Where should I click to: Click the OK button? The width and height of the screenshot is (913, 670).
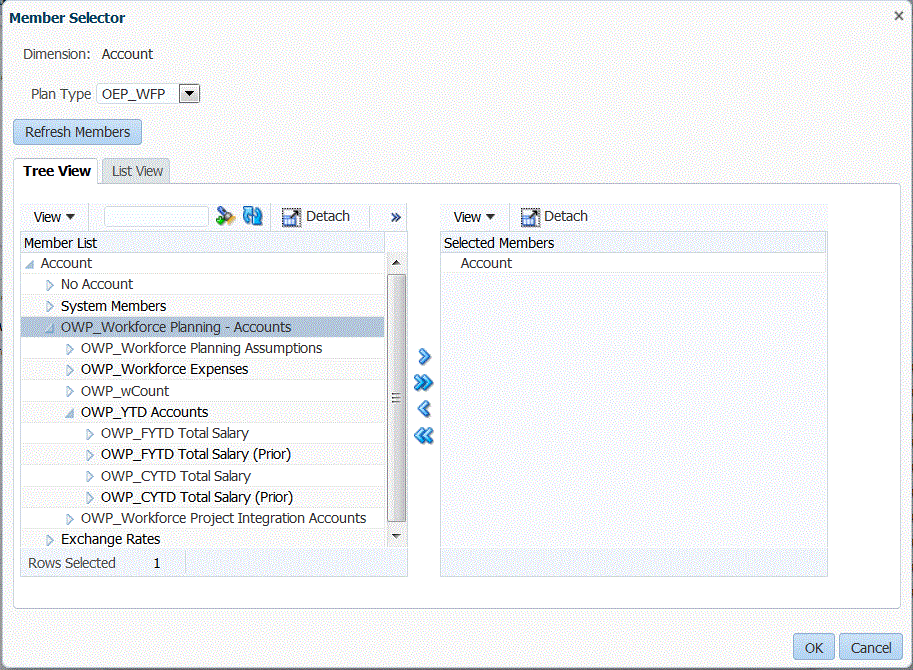[813, 647]
